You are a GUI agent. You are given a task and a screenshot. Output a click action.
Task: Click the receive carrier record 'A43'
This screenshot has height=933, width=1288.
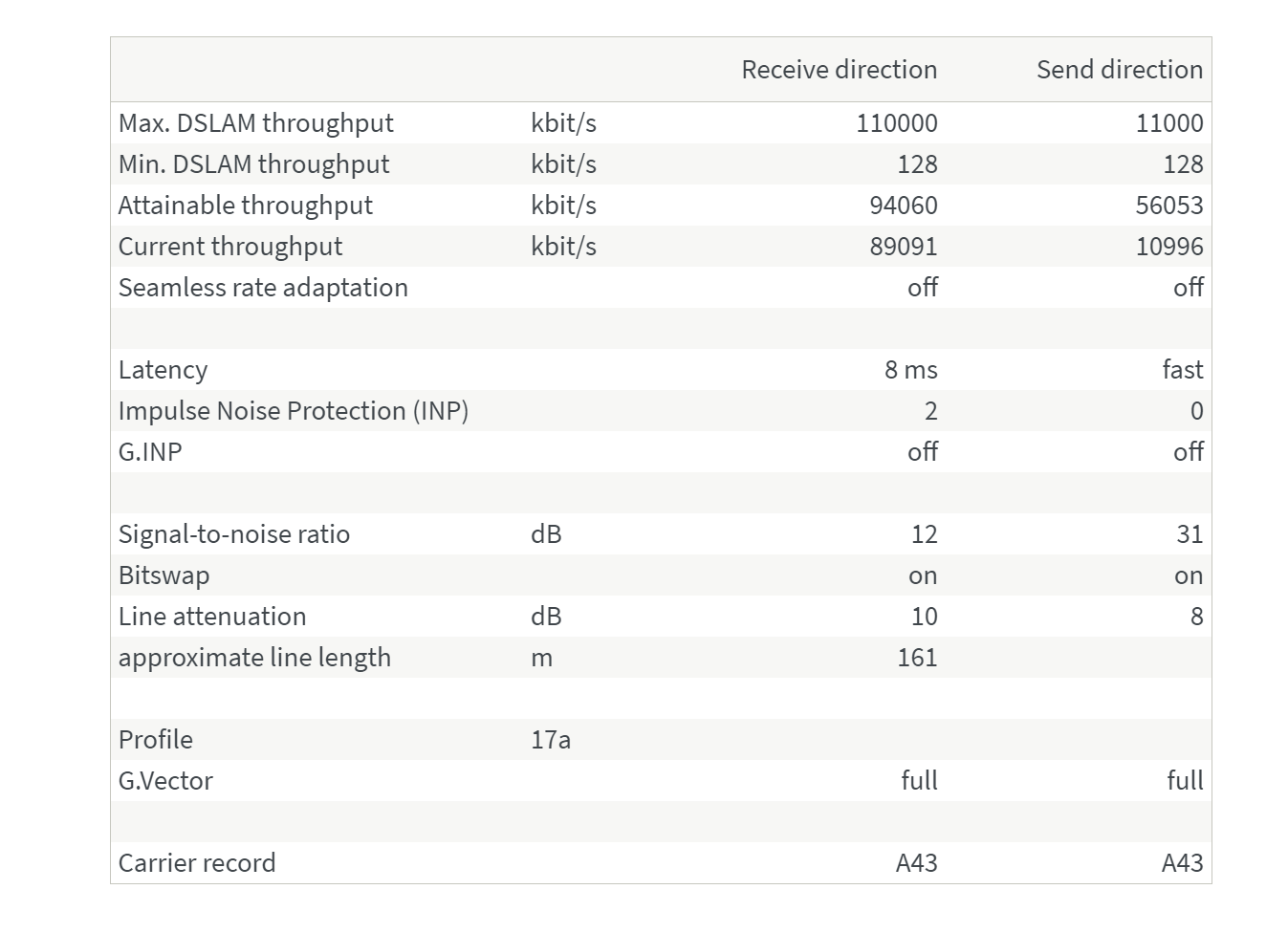click(917, 863)
